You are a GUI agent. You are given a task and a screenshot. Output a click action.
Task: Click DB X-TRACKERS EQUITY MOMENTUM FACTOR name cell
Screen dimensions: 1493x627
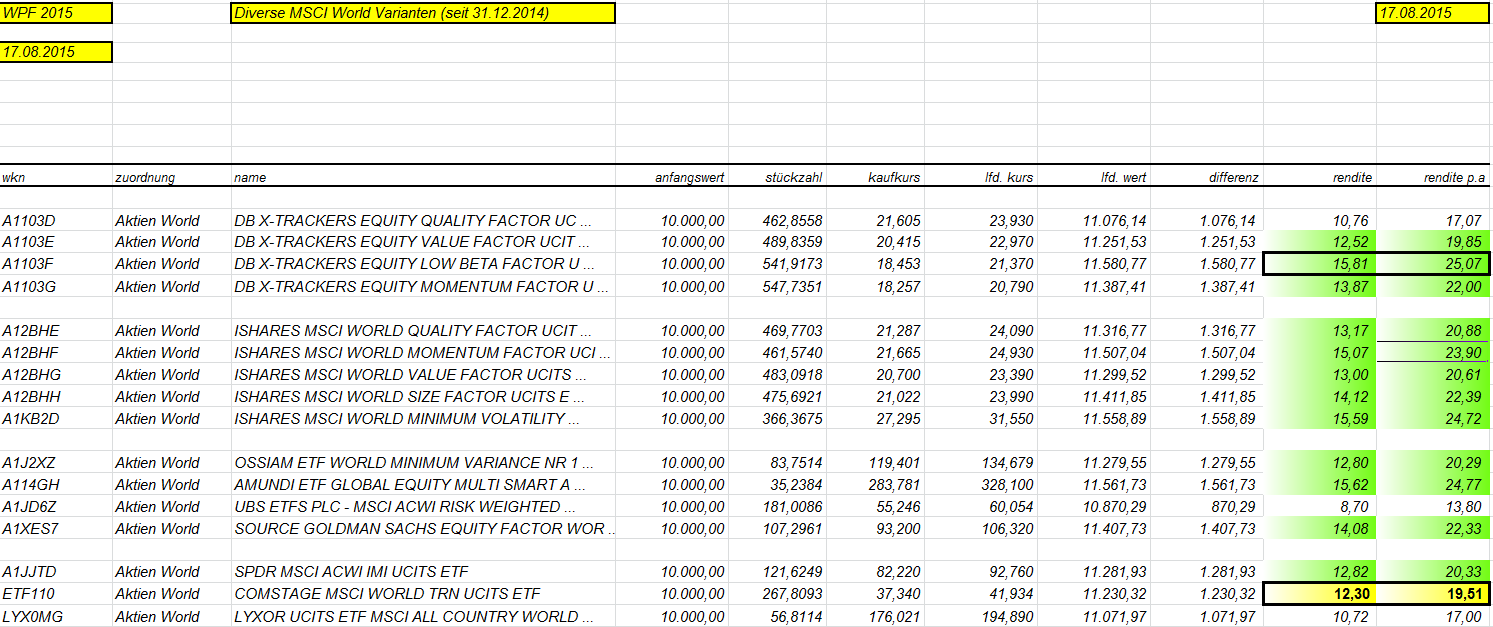click(x=422, y=286)
